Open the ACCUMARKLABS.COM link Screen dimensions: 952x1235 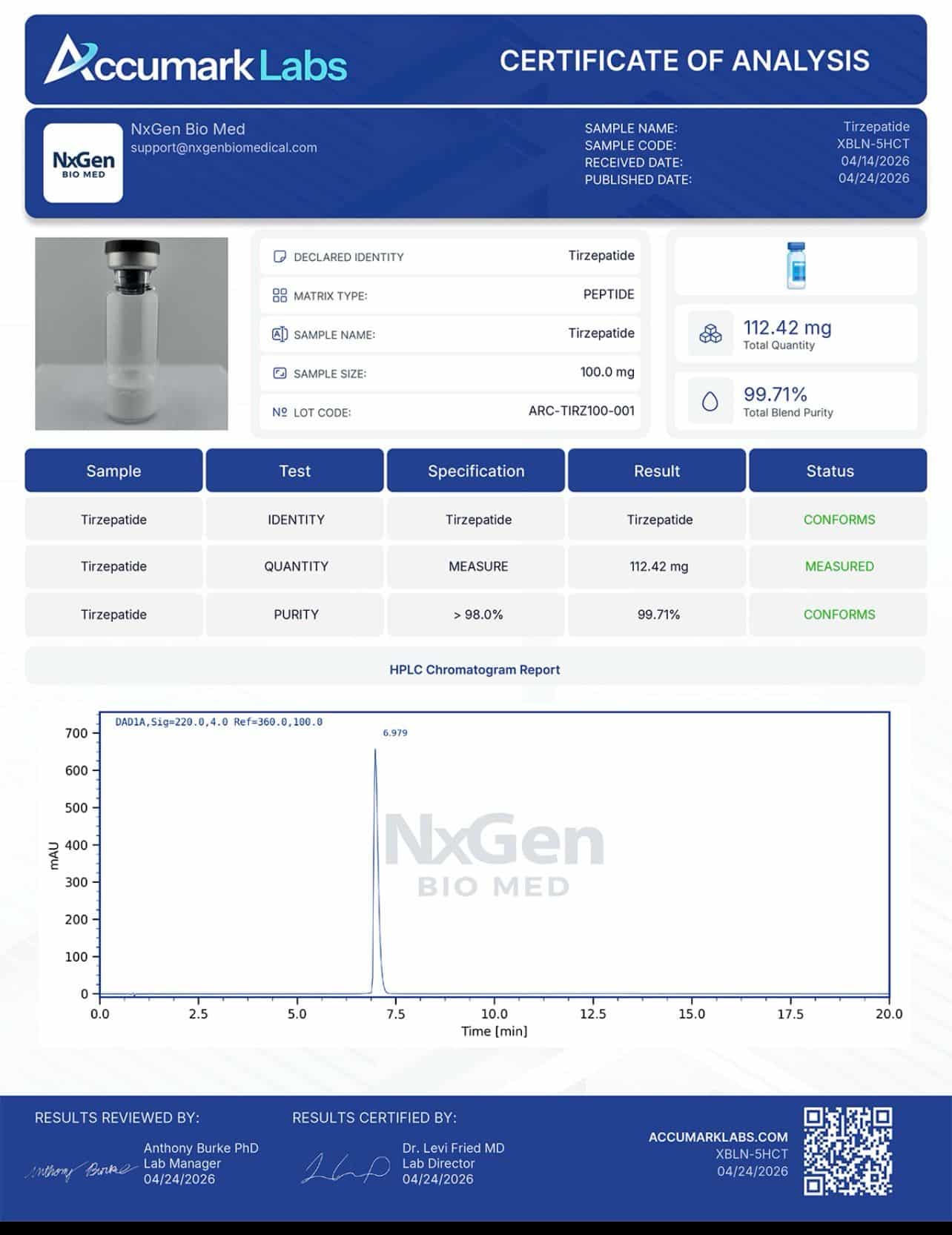pos(718,1136)
